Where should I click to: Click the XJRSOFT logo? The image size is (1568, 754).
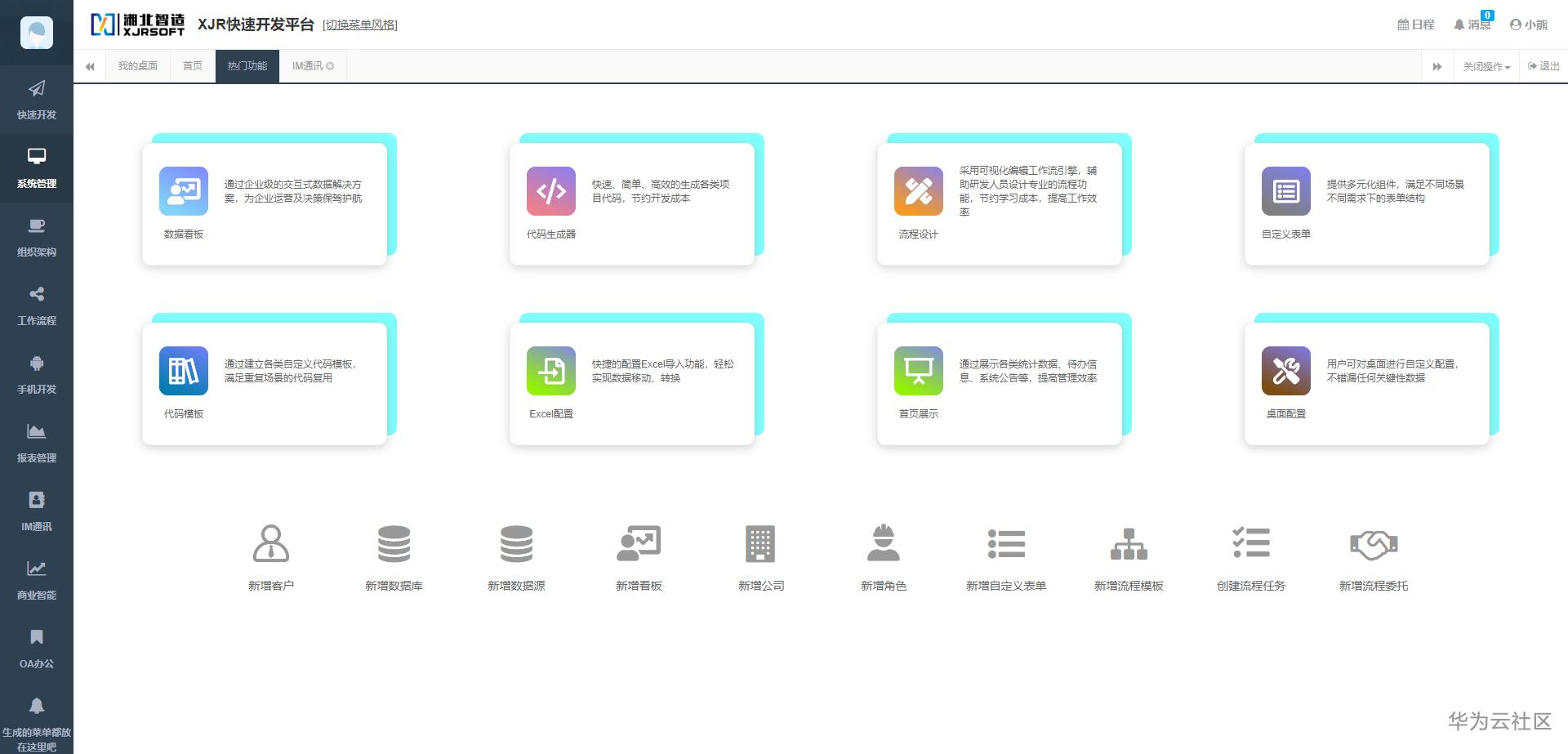pos(138,25)
